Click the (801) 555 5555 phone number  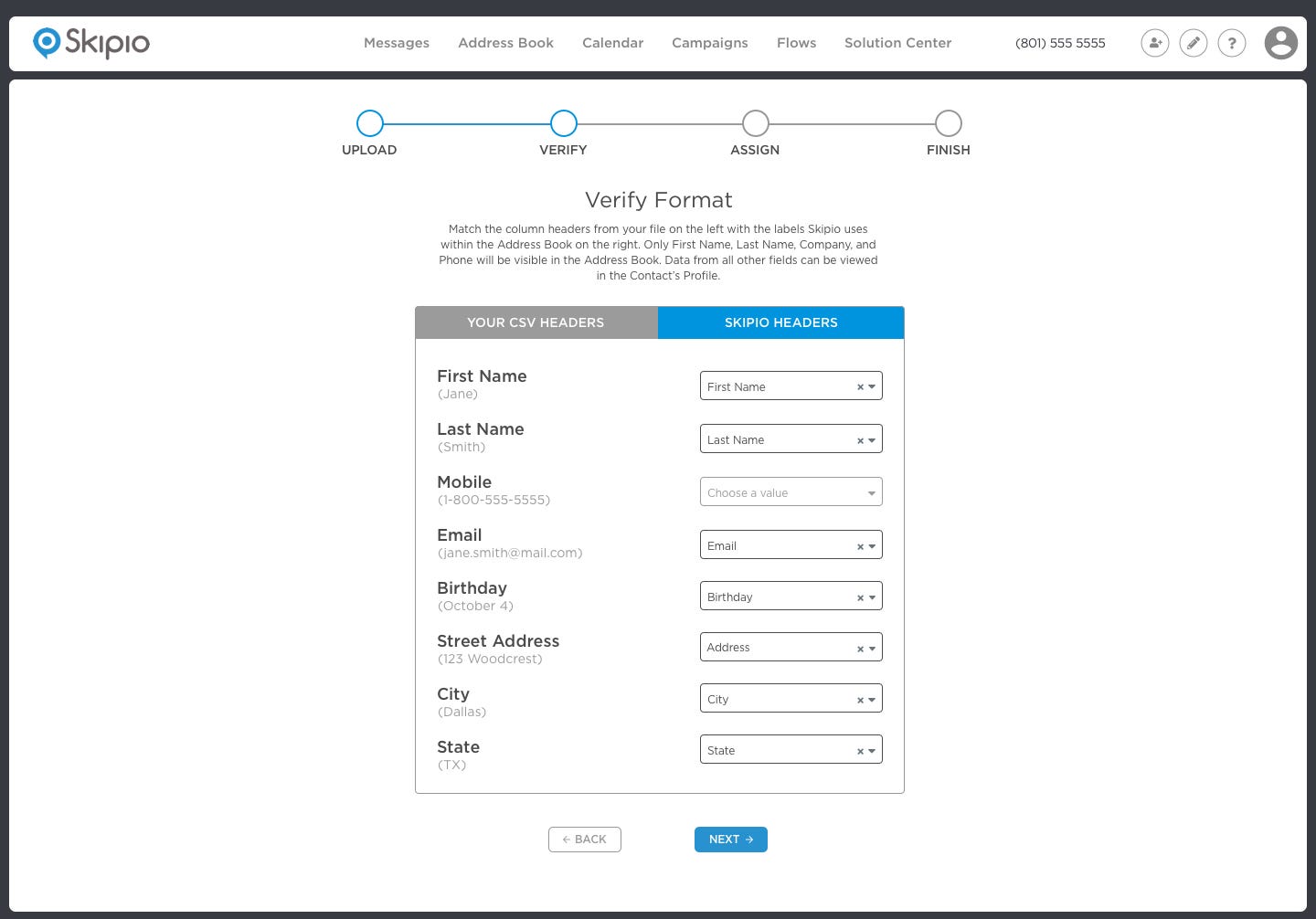(x=1060, y=43)
